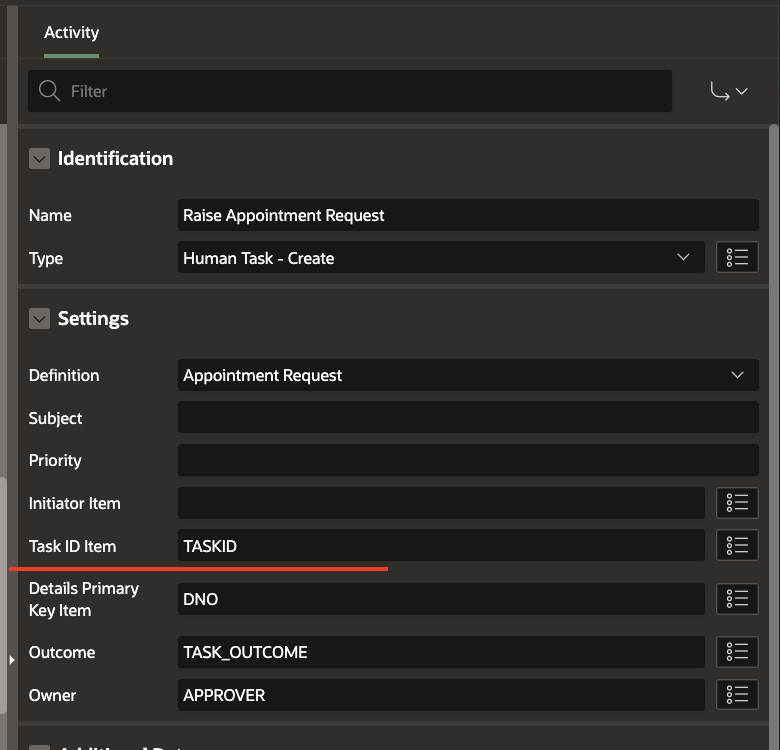Click the expand arrow on left splitter
The width and height of the screenshot is (780, 750).
tap(12, 660)
